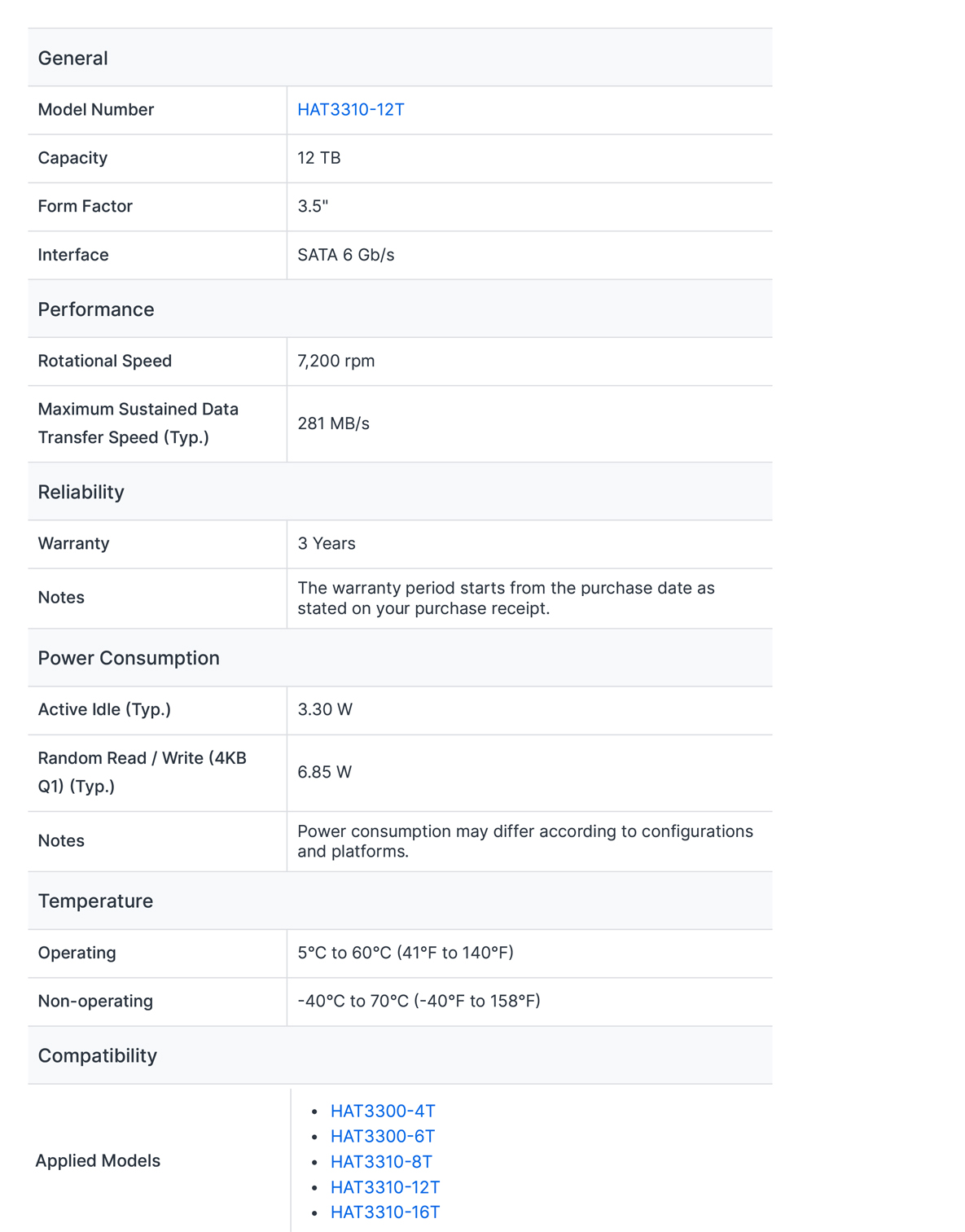The width and height of the screenshot is (965, 1232).
Task: Open the HAT3310-12T model number link
Action: pos(350,110)
